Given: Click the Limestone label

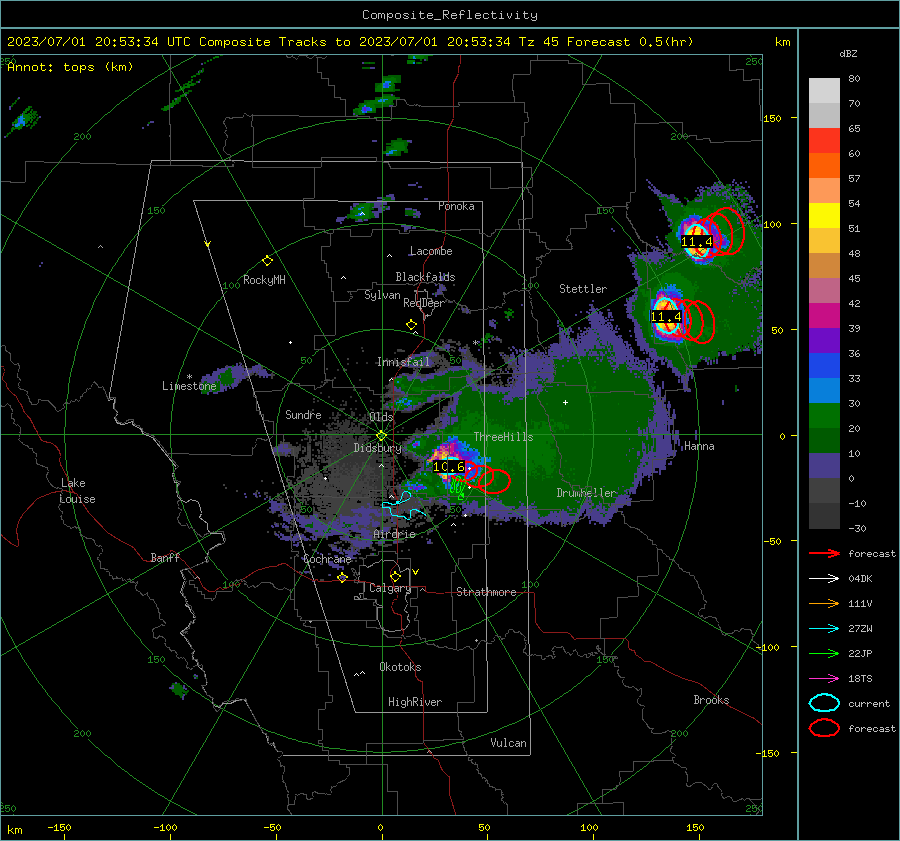Looking at the screenshot, I should click(x=189, y=386).
